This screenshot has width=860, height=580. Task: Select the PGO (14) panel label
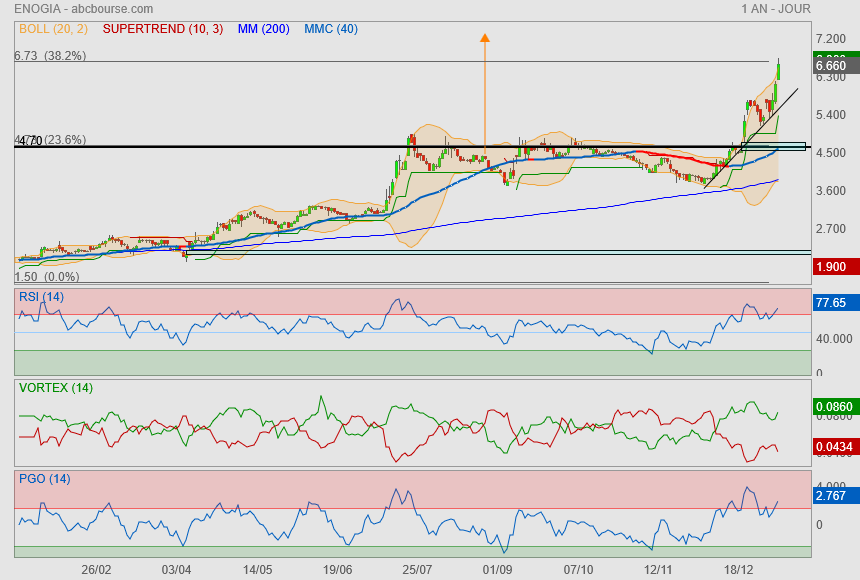[44, 479]
